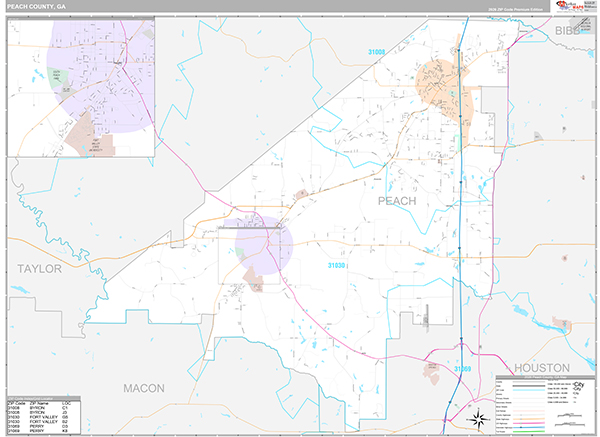The height and width of the screenshot is (437, 600).
Task: Click the 31069 ZIP code label
Action: (x=463, y=369)
